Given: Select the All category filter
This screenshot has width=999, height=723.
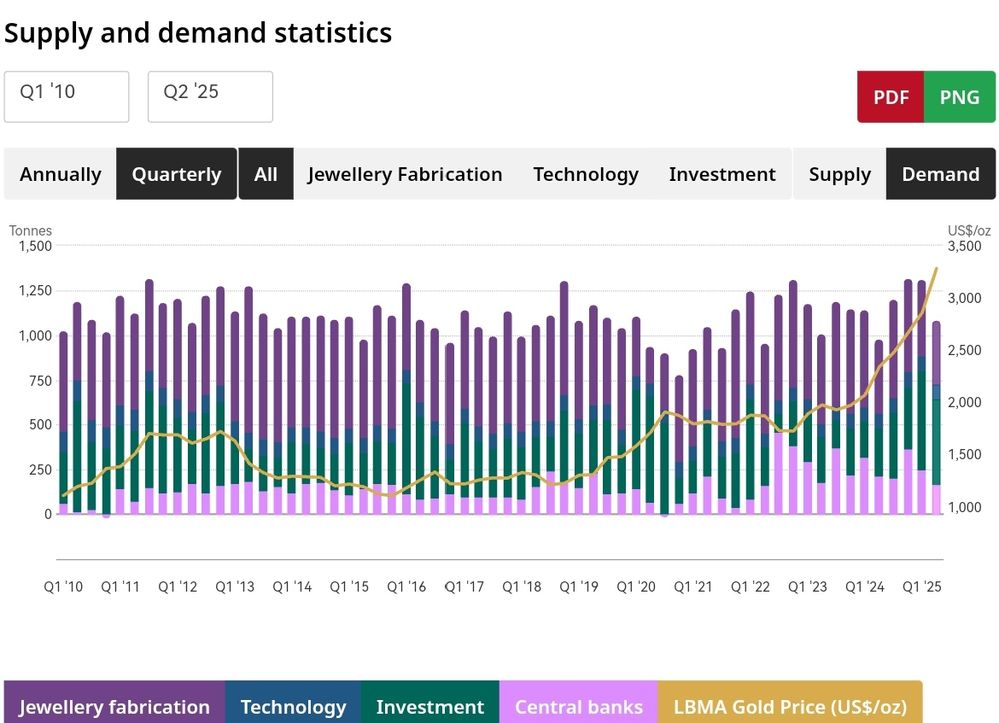Looking at the screenshot, I should click(266, 174).
